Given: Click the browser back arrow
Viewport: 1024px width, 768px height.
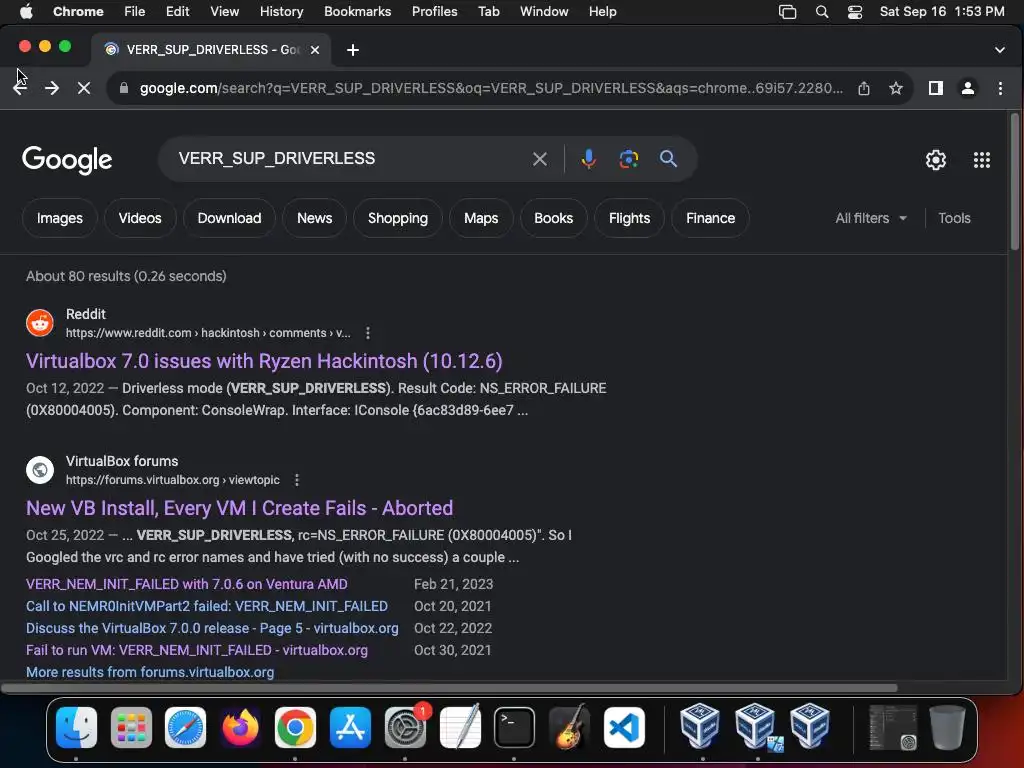Looking at the screenshot, I should click(20, 88).
